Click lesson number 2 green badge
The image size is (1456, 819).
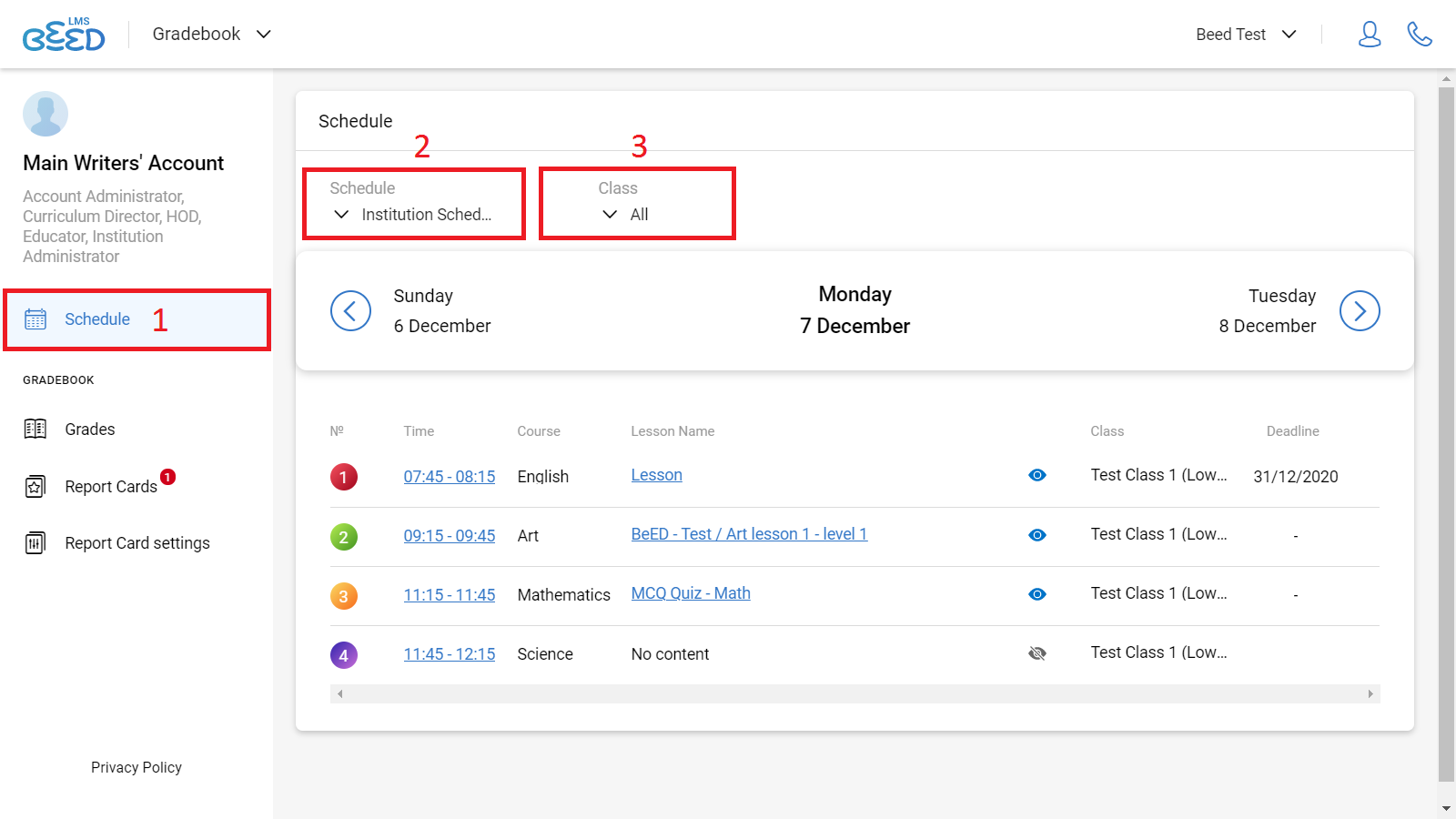pyautogui.click(x=344, y=537)
